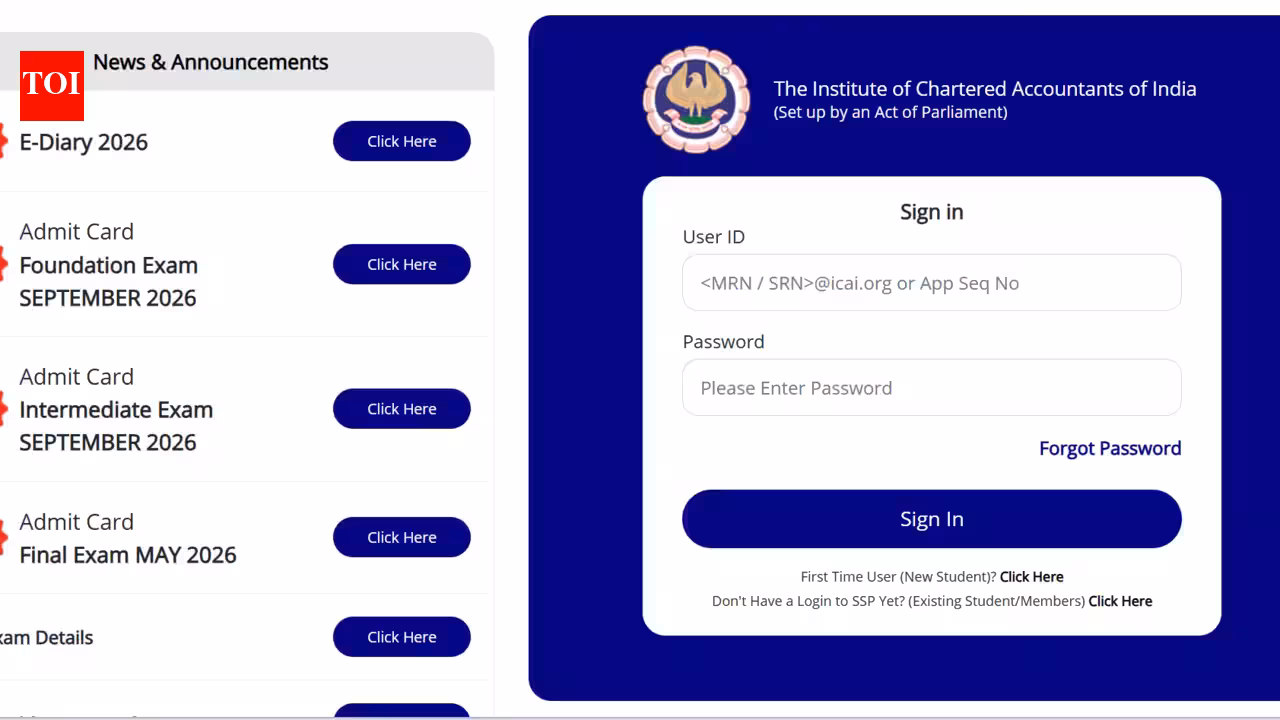Click the News & Announcements header

coord(211,62)
